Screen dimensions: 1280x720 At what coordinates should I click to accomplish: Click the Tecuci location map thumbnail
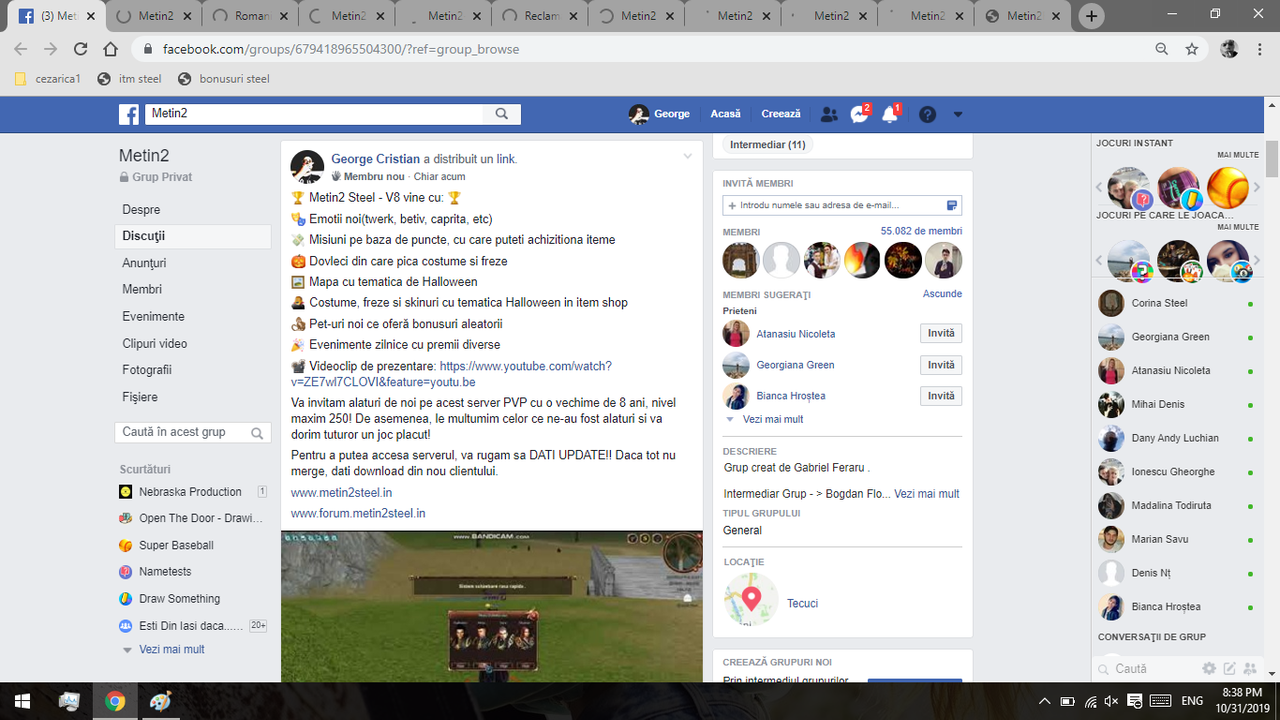[x=751, y=599]
